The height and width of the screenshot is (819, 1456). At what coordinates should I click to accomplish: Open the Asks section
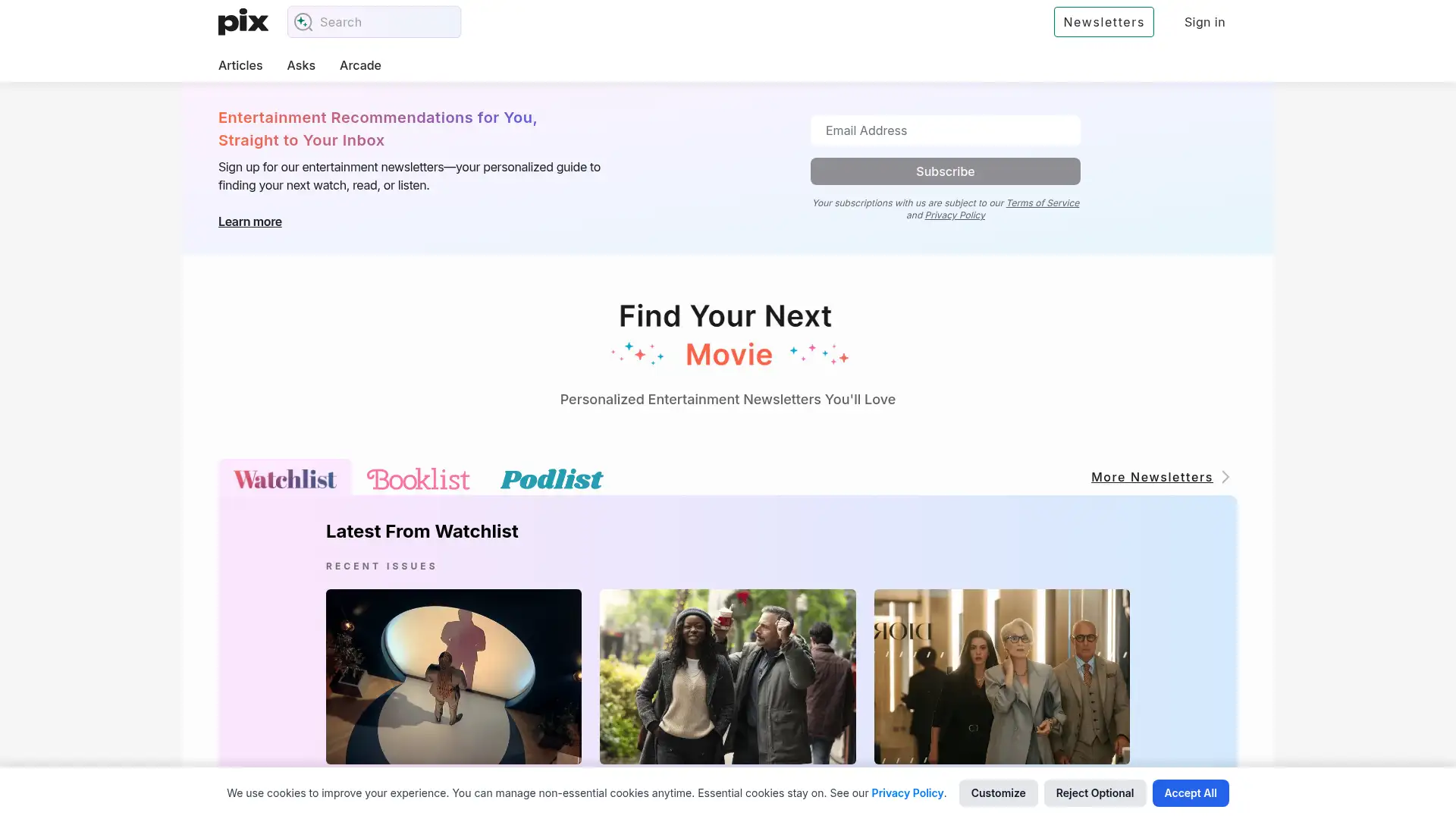pos(301,65)
